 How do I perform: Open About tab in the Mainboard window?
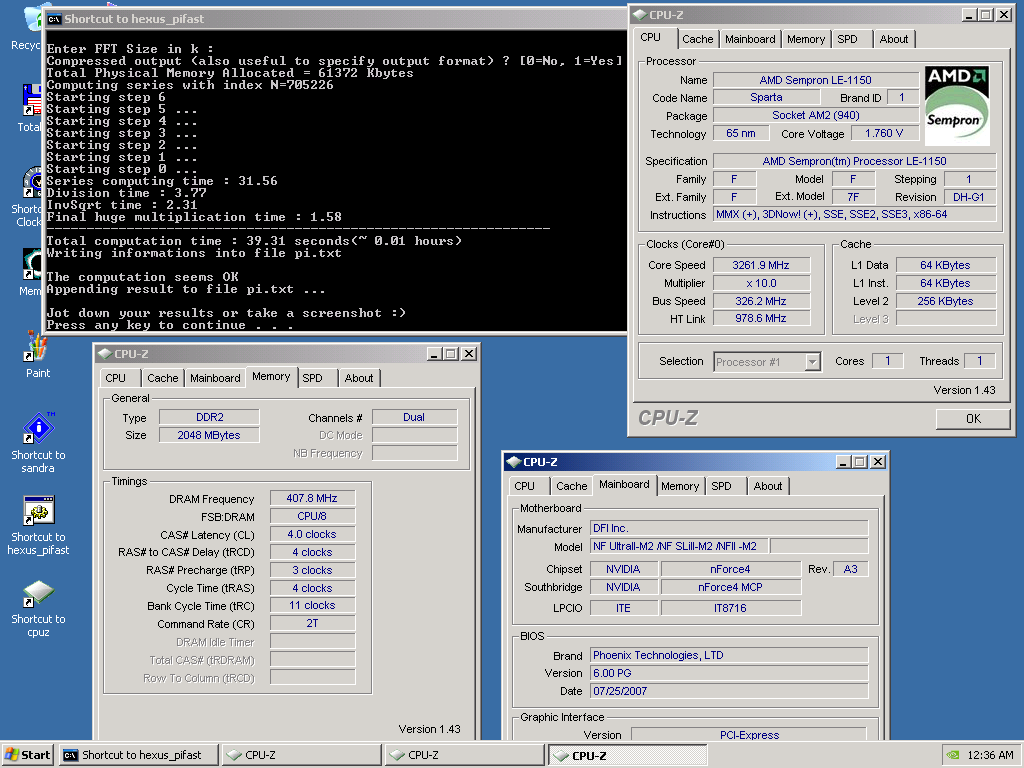[767, 486]
